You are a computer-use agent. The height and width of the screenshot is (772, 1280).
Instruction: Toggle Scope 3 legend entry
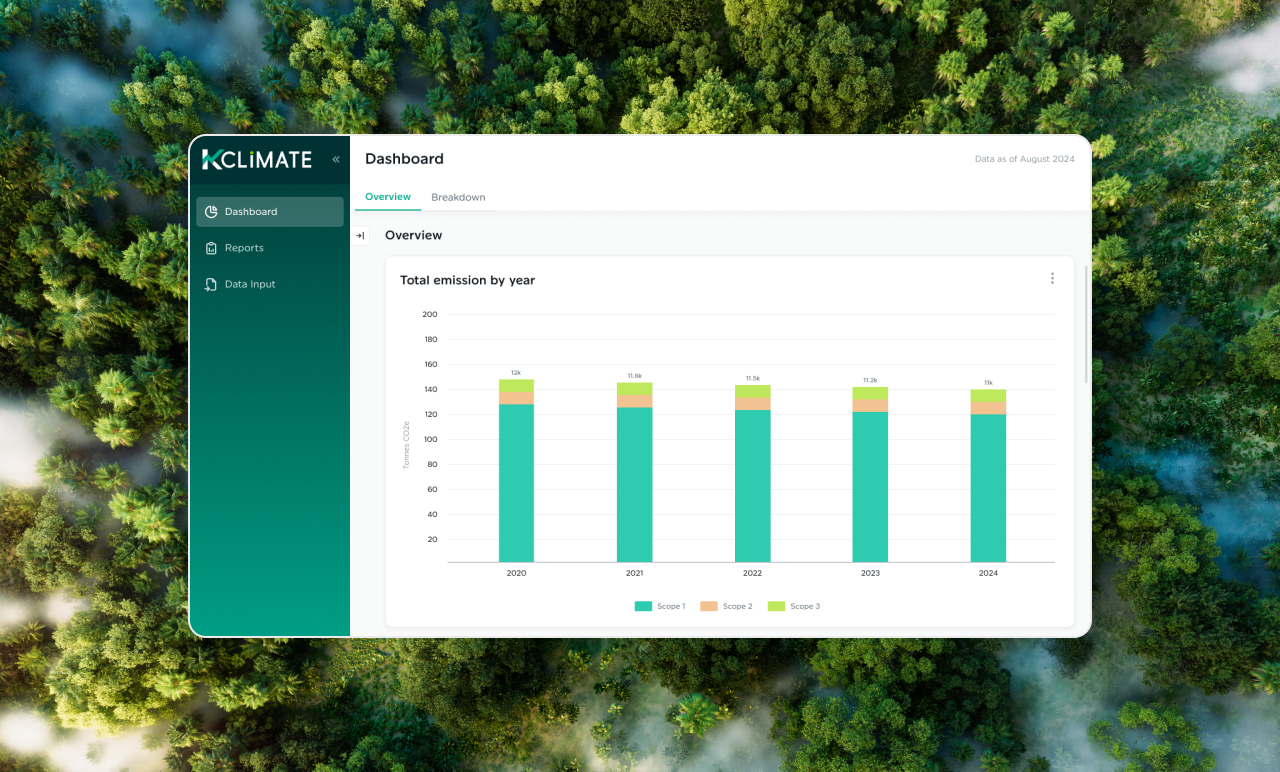(x=794, y=606)
